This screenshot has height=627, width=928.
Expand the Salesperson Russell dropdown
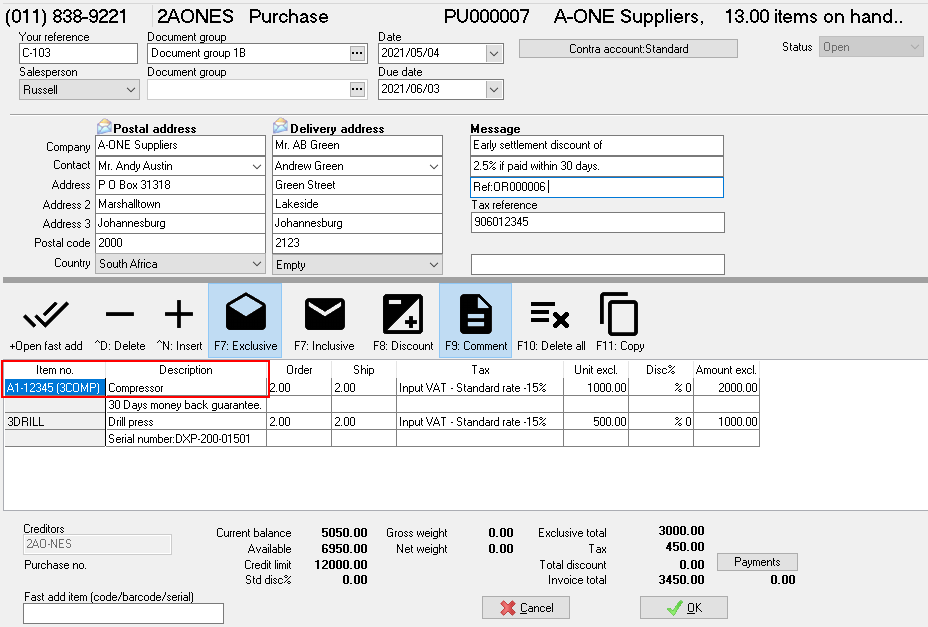[131, 90]
